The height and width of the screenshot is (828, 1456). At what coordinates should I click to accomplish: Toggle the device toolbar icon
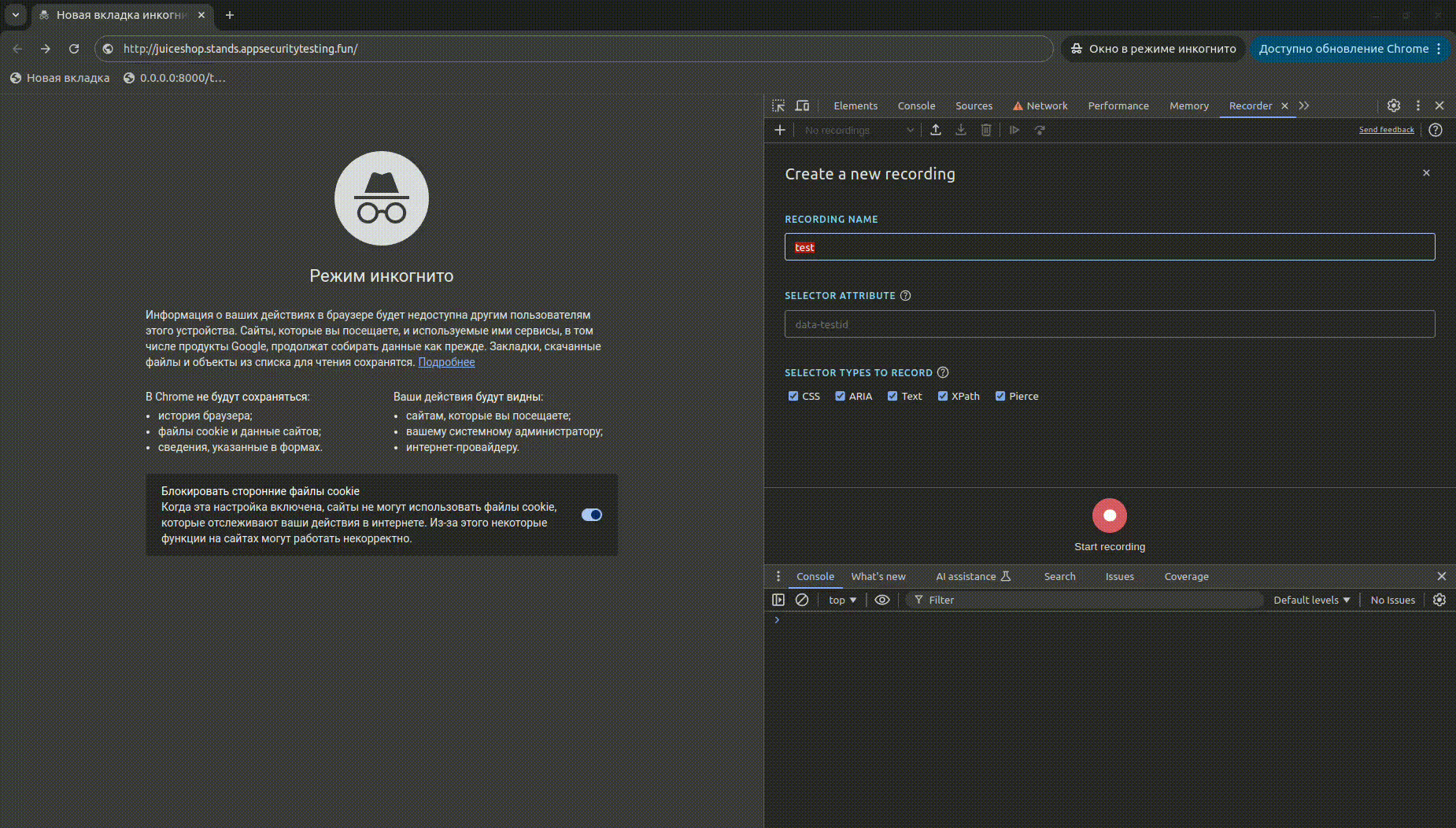tap(802, 105)
